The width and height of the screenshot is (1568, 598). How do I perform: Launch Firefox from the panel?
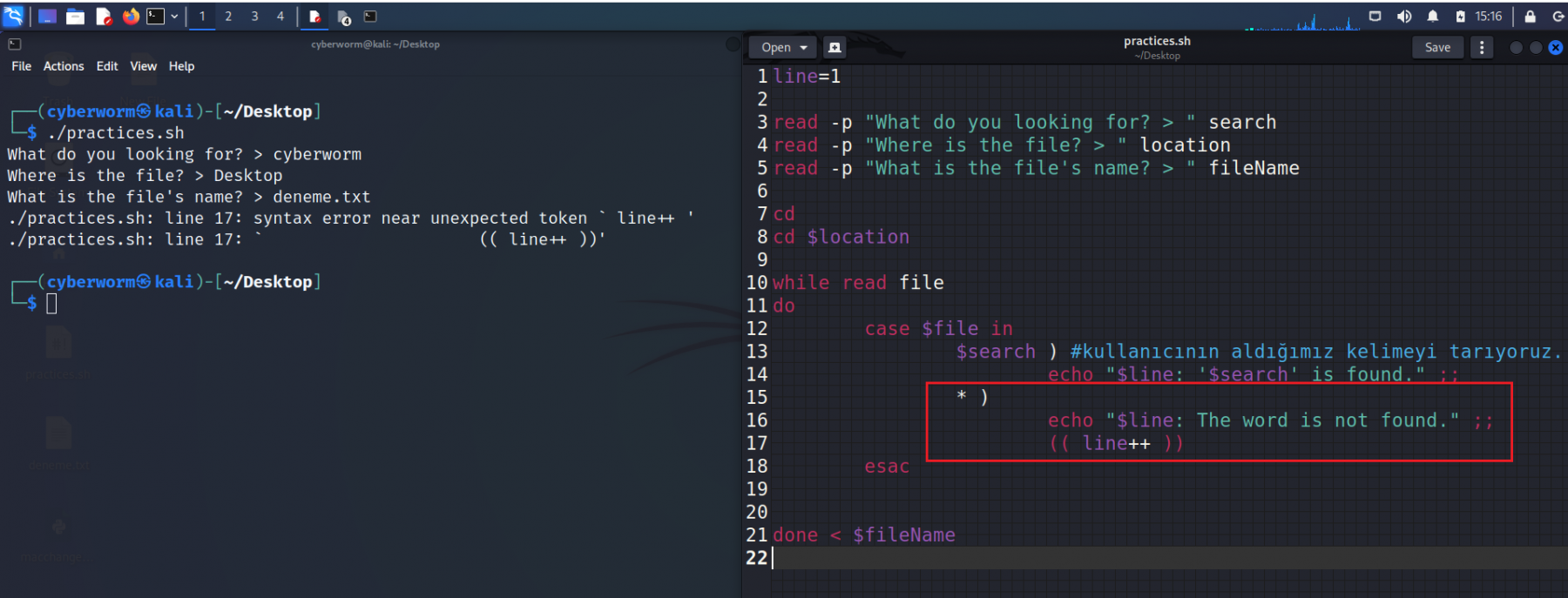pos(131,16)
